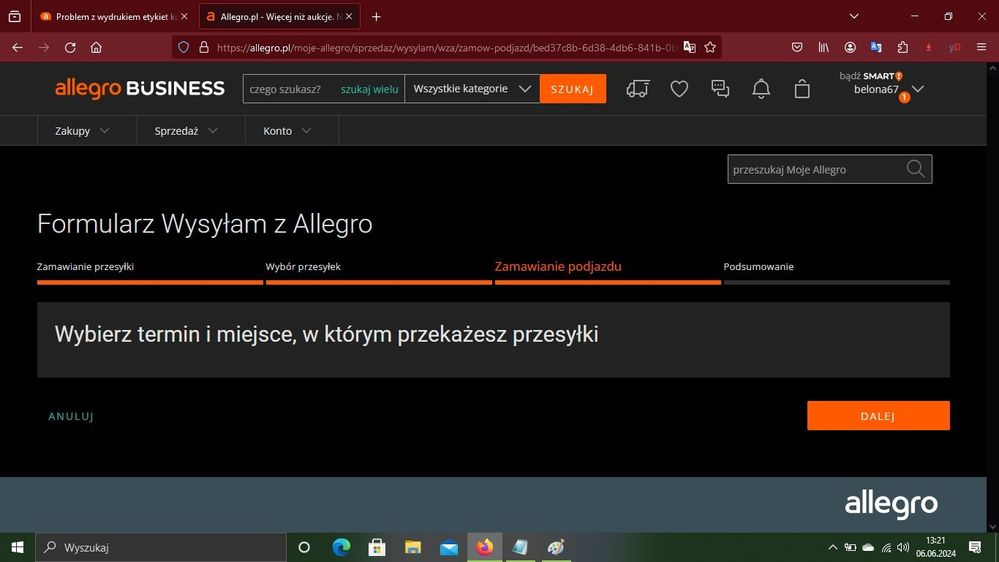Expand Wszystkie kategorie dropdown
The height and width of the screenshot is (562, 999).
click(472, 89)
